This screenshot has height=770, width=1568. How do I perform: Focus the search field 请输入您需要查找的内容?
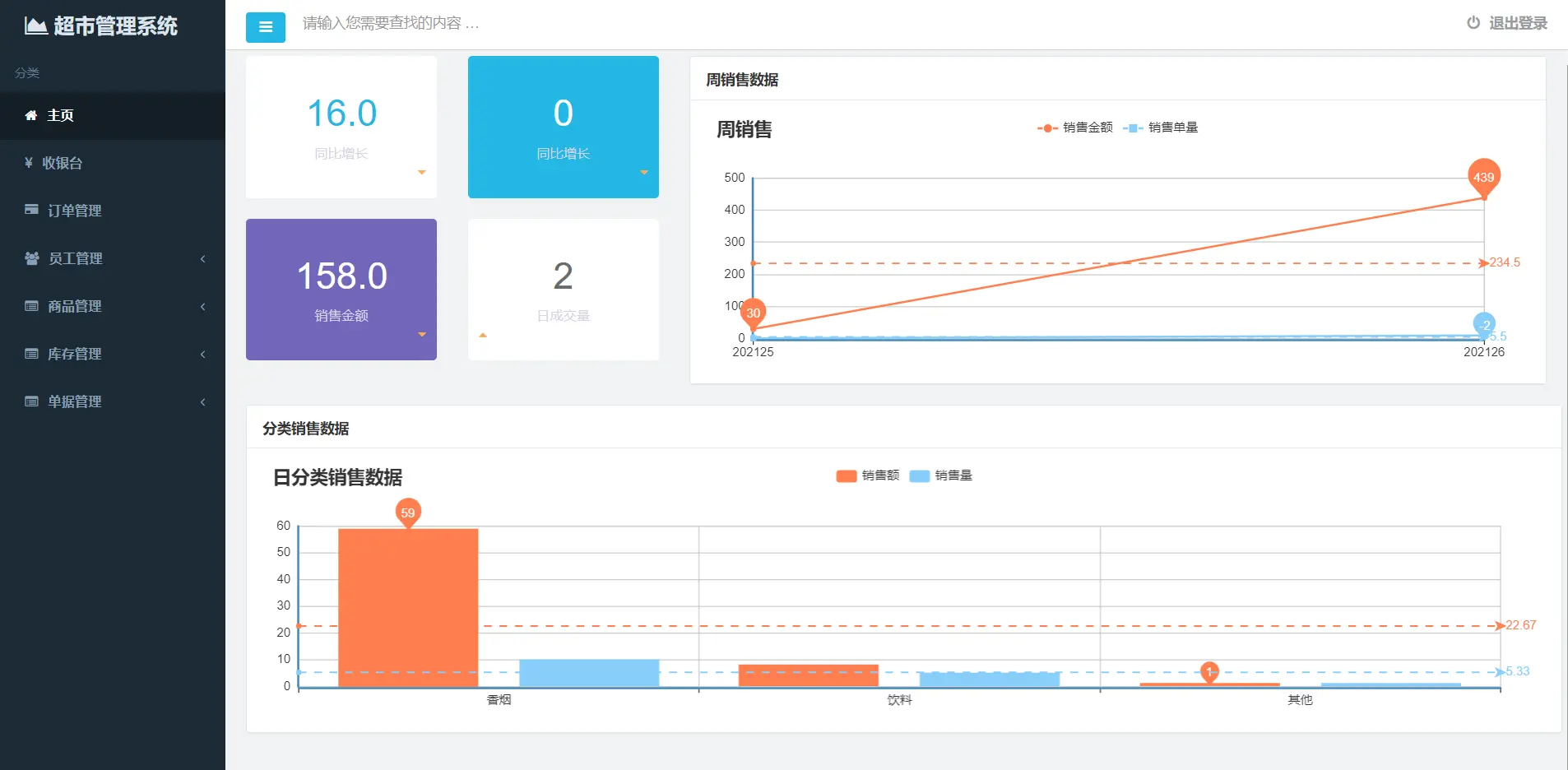pos(391,23)
